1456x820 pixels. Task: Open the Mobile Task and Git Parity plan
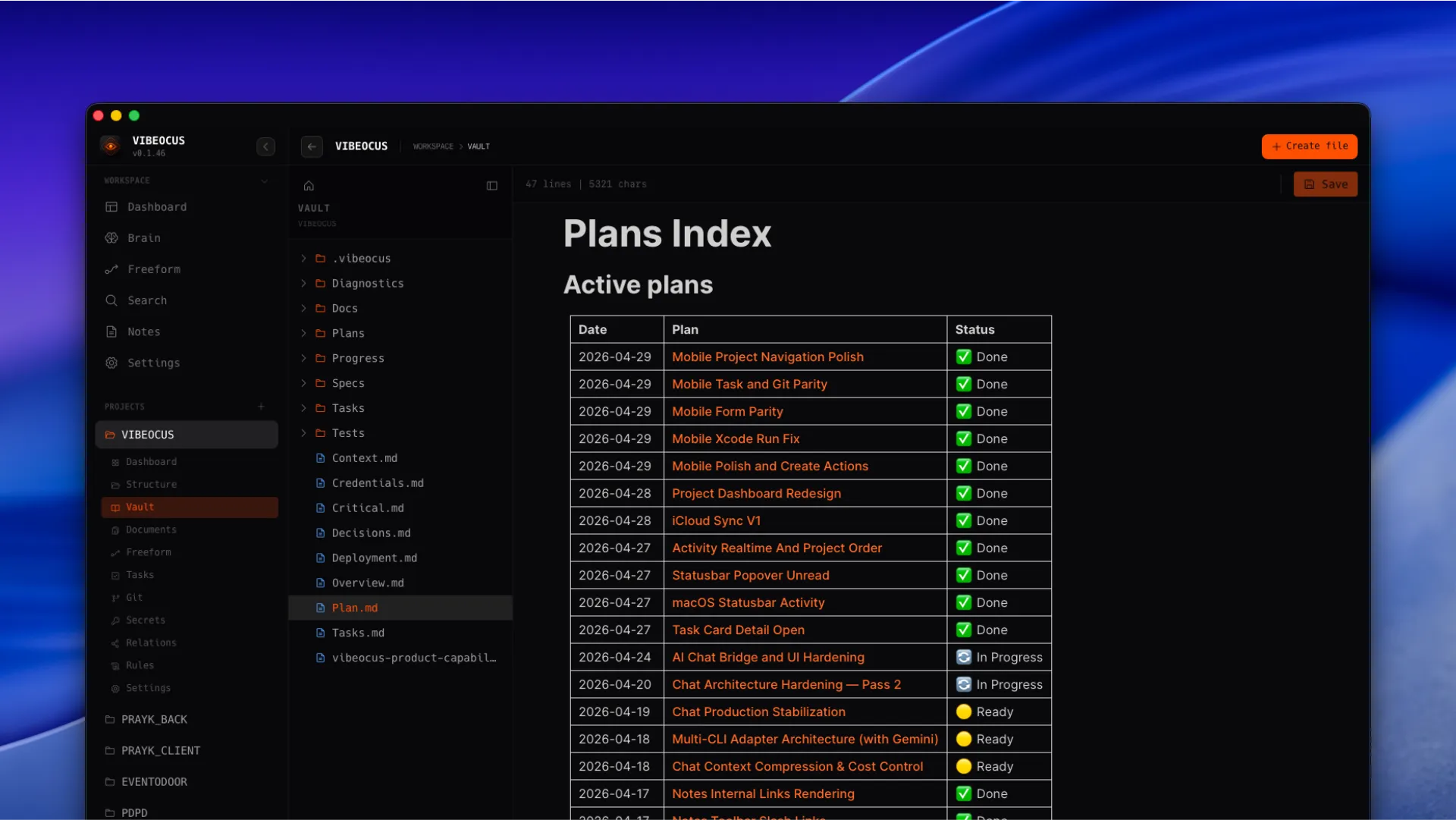749,385
